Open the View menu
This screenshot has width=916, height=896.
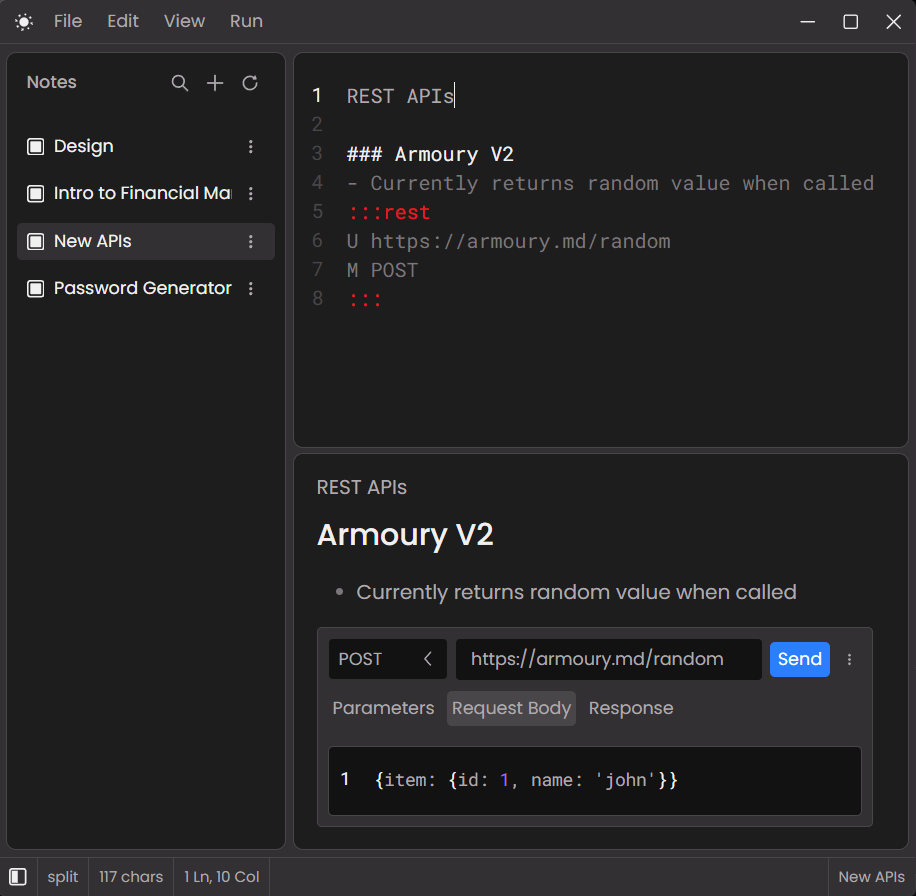pyautogui.click(x=184, y=21)
